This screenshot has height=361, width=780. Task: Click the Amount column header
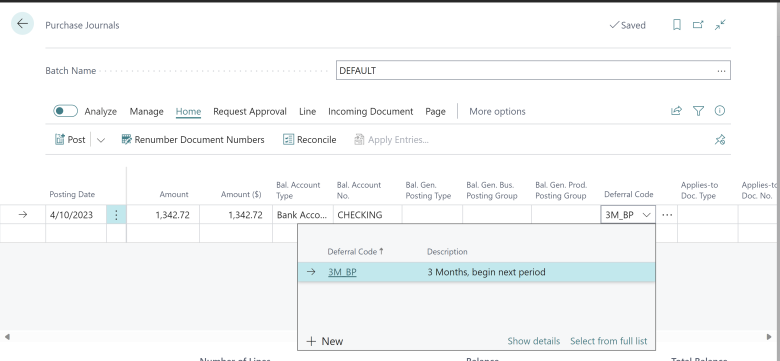pyautogui.click(x=174, y=194)
